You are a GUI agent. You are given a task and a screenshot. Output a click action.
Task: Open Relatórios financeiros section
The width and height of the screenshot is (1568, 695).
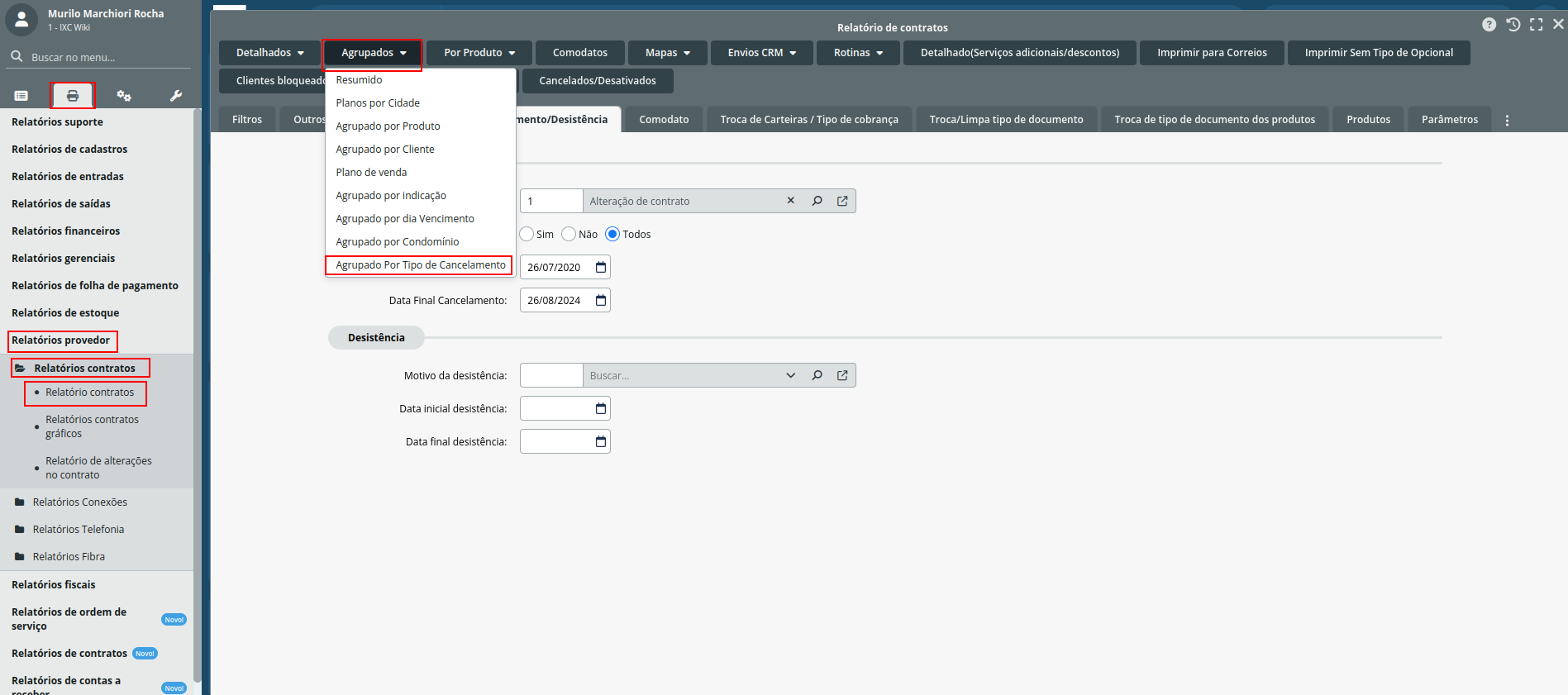[x=66, y=231]
